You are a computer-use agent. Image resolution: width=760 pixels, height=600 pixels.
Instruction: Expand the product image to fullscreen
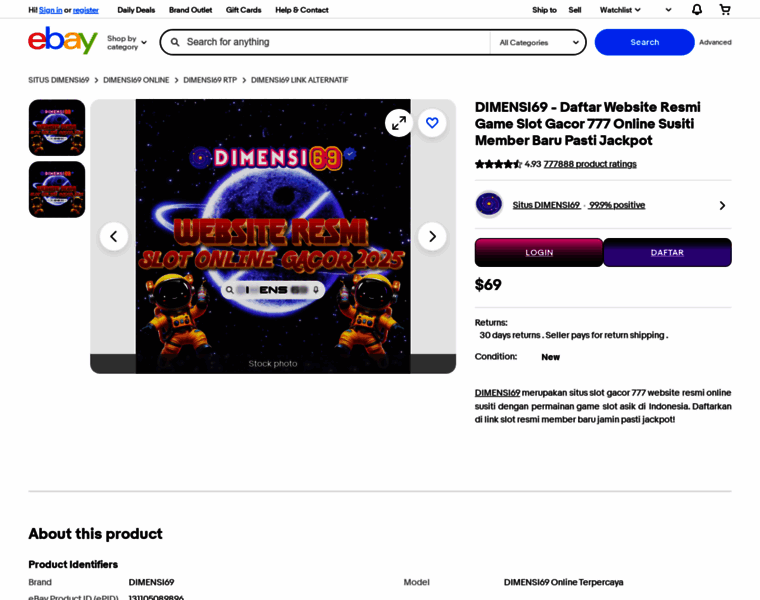click(x=399, y=123)
